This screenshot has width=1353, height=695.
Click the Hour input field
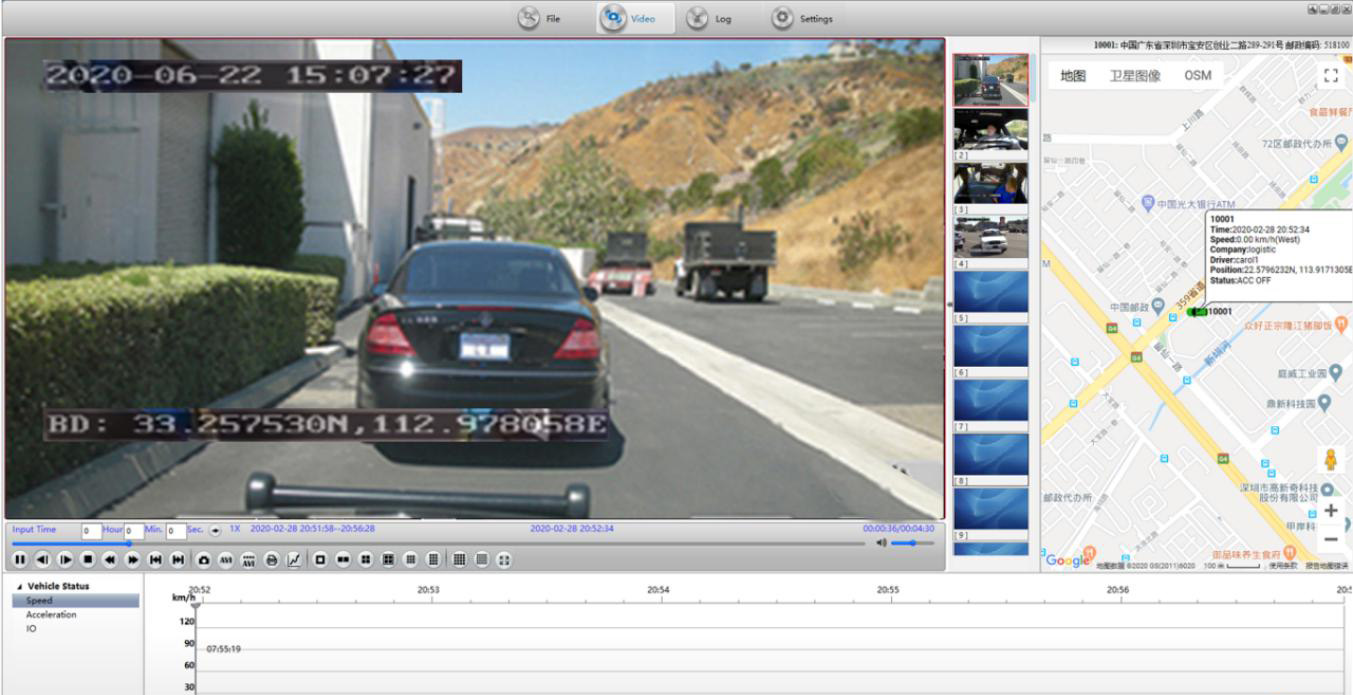91,530
